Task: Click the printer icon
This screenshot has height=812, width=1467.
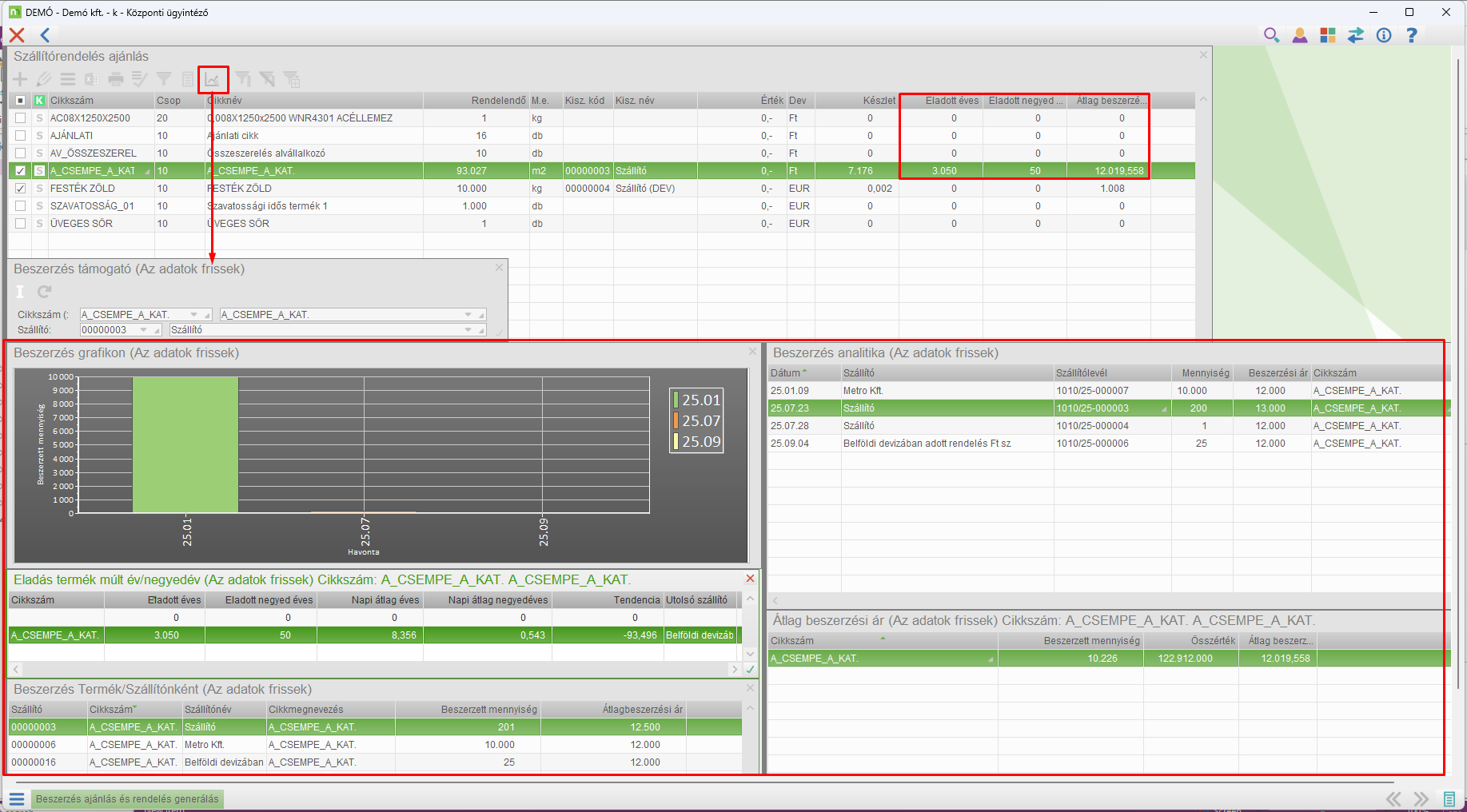Action: click(x=116, y=79)
